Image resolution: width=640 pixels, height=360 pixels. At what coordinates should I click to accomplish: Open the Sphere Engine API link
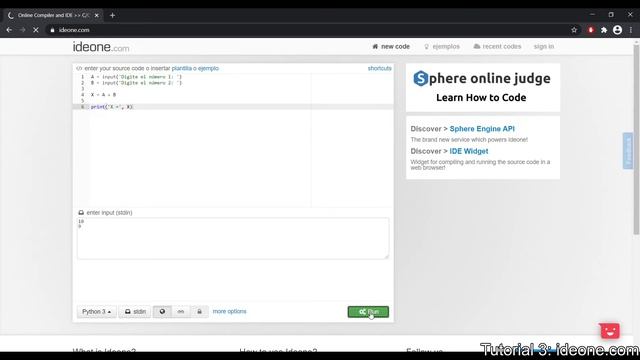point(482,129)
